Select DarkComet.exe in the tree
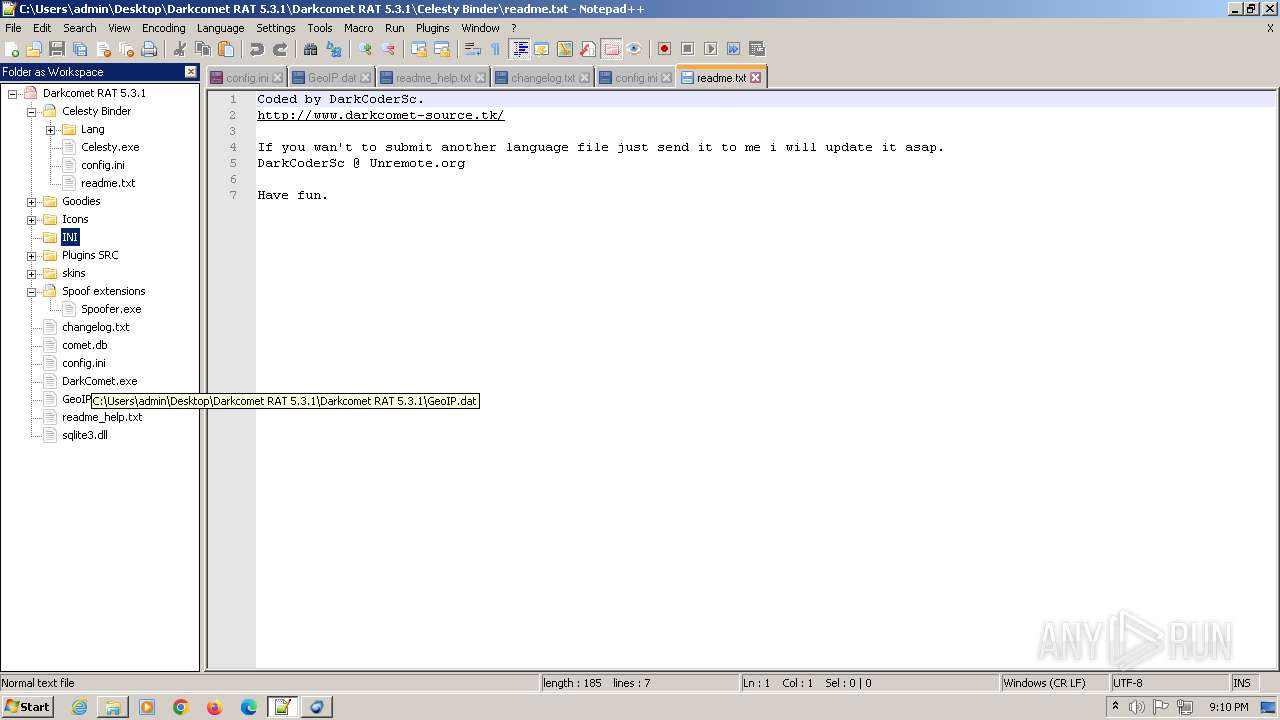 (100, 381)
